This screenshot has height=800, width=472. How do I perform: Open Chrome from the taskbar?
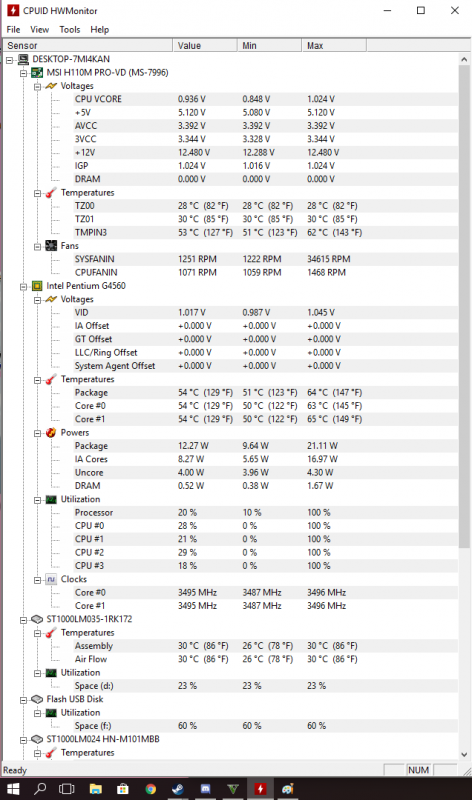tap(151, 789)
